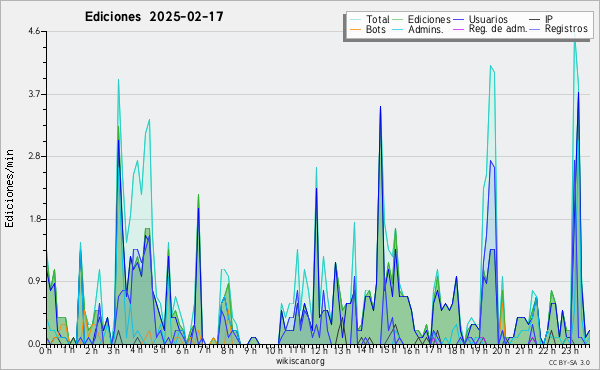The image size is (600, 370).
Task: Click the magenta Reg. de adm. legend swatch
Action: pos(458,29)
